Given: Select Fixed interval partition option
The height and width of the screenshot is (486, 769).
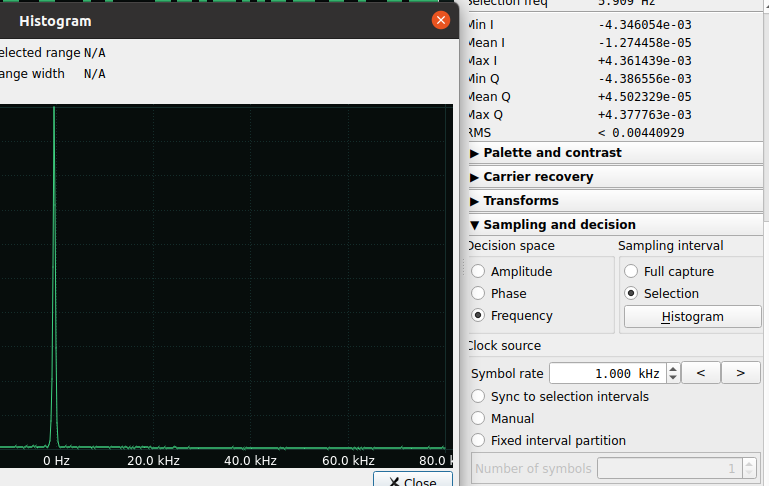Looking at the screenshot, I should pyautogui.click(x=479, y=441).
